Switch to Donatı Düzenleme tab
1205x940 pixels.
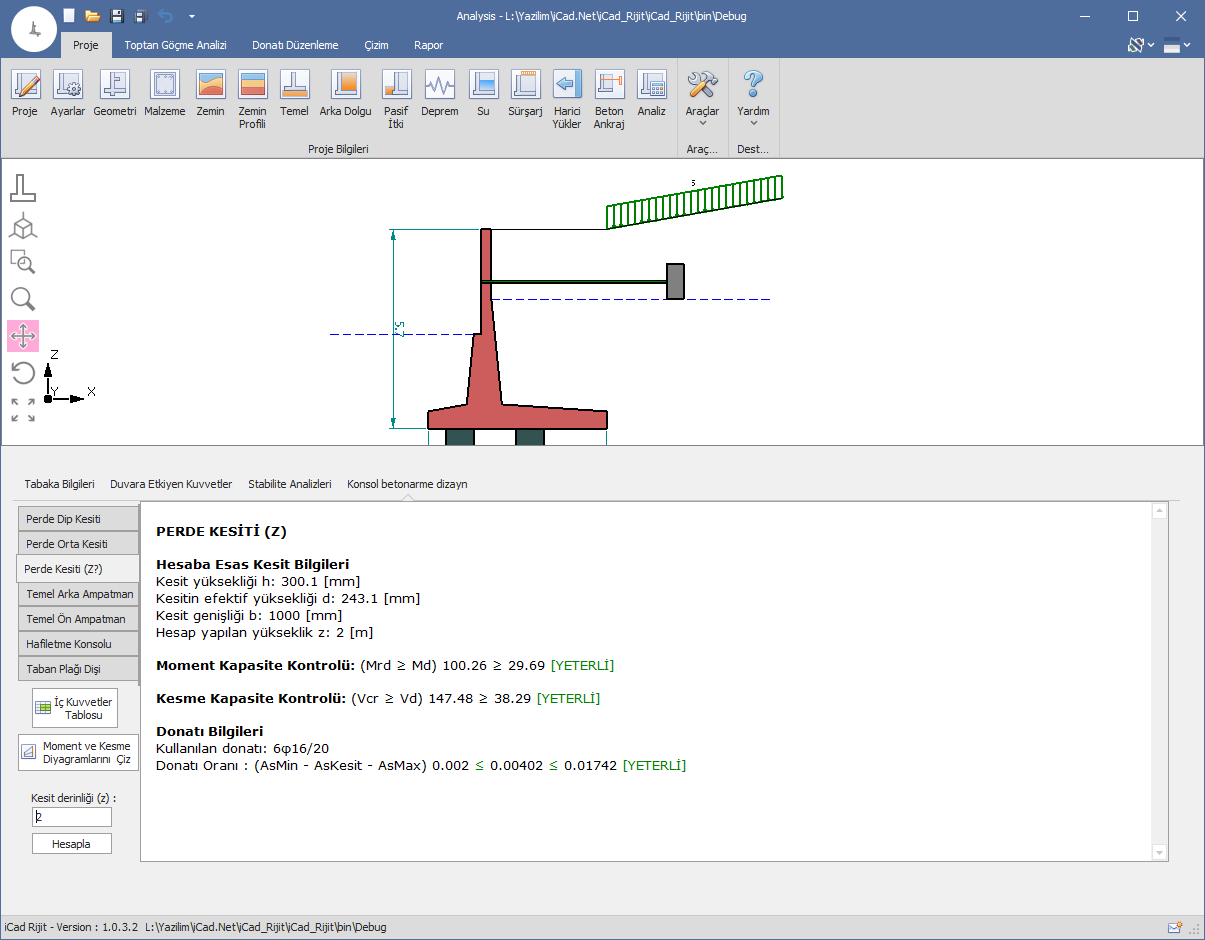pyautogui.click(x=295, y=45)
